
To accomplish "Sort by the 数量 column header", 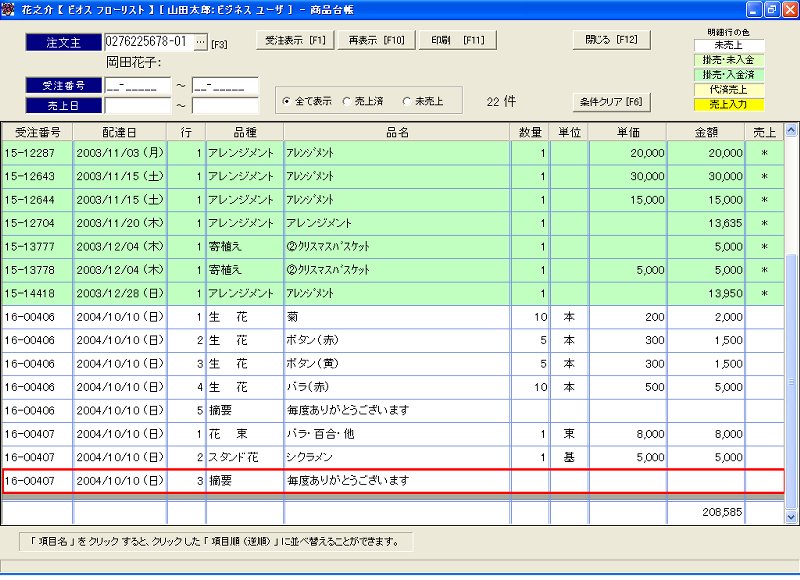I will [530, 132].
